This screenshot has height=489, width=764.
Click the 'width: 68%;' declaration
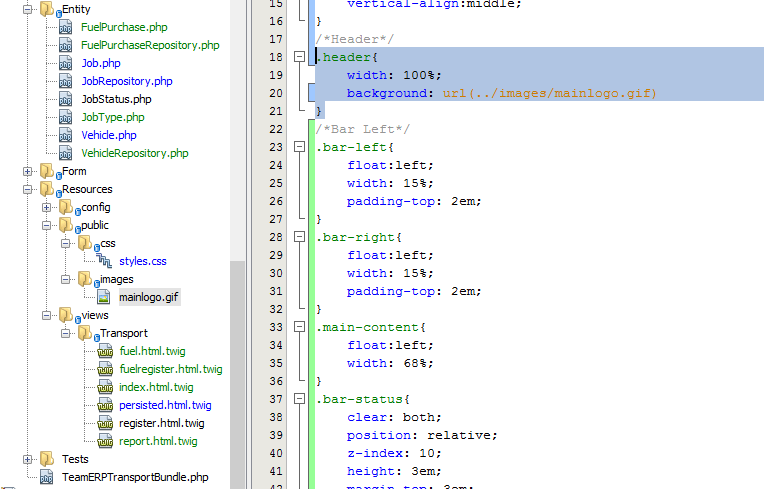[x=390, y=363]
